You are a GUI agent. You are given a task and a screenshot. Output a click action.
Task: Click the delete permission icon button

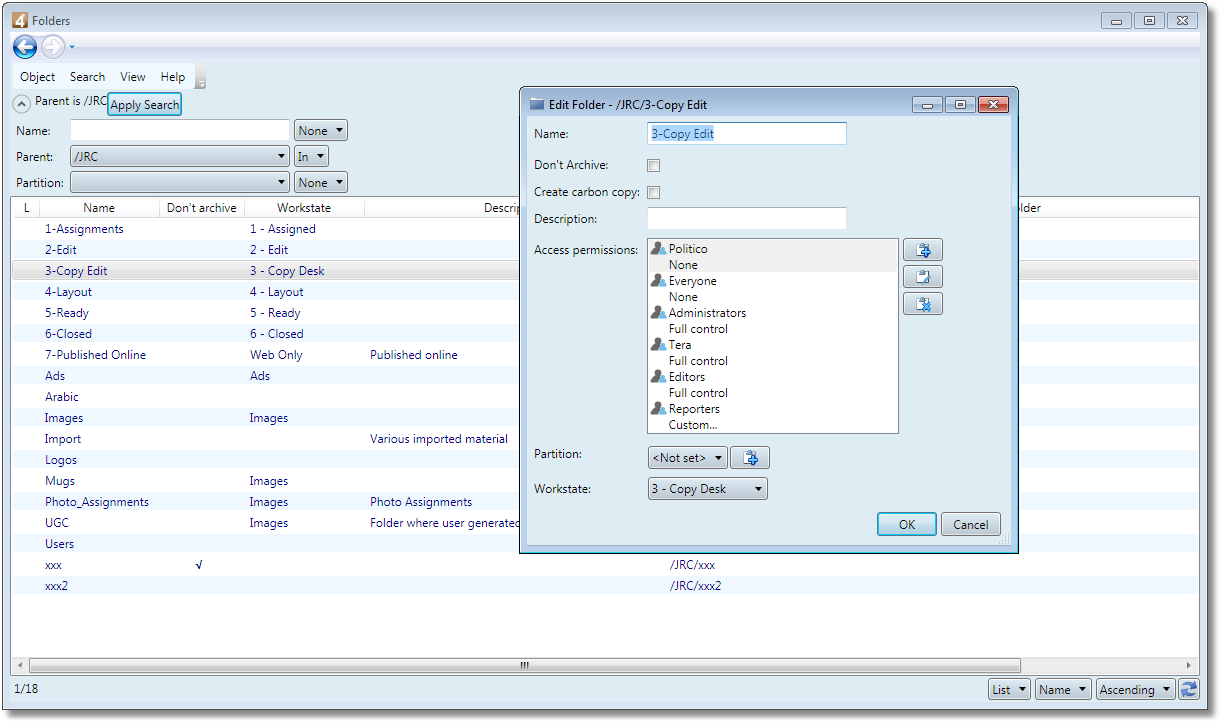click(x=923, y=304)
